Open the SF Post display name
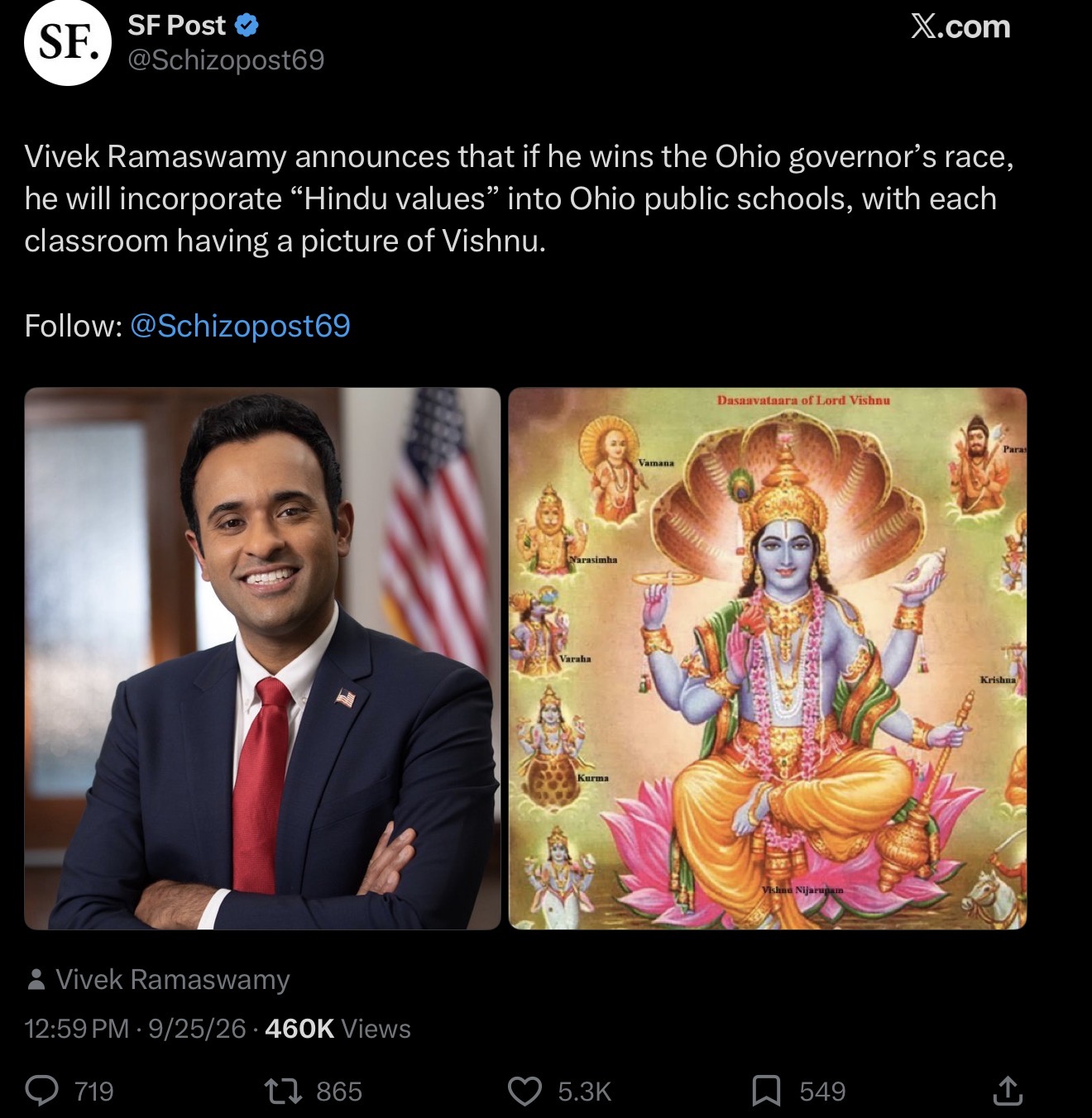Viewport: 1092px width, 1118px height. (176, 26)
